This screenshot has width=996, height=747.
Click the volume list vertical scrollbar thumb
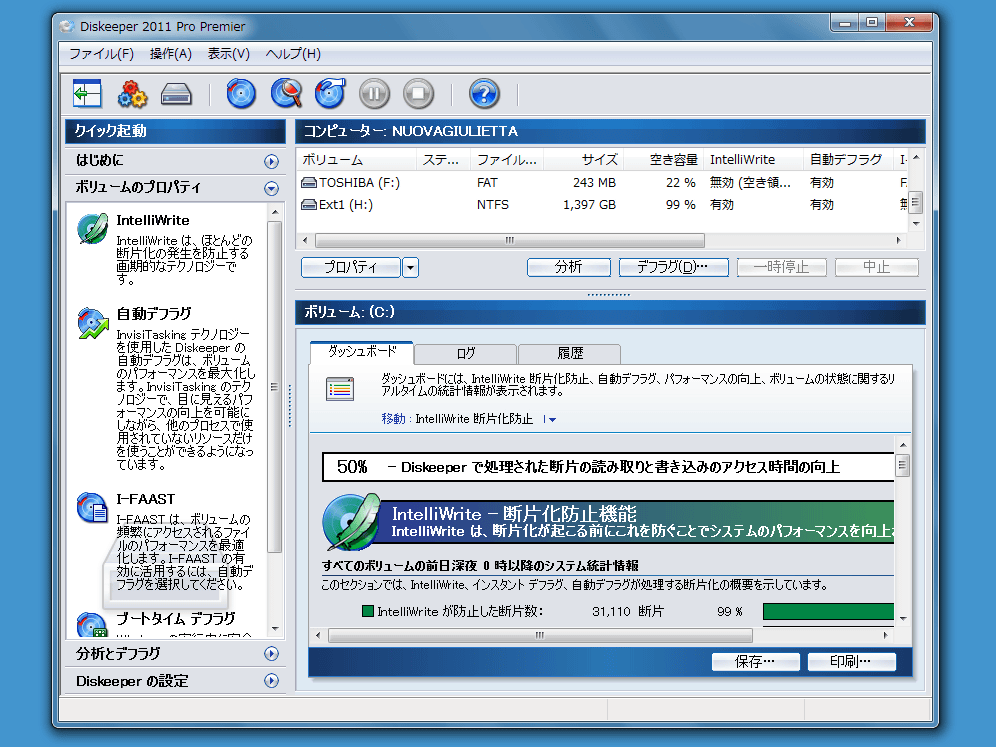point(915,203)
